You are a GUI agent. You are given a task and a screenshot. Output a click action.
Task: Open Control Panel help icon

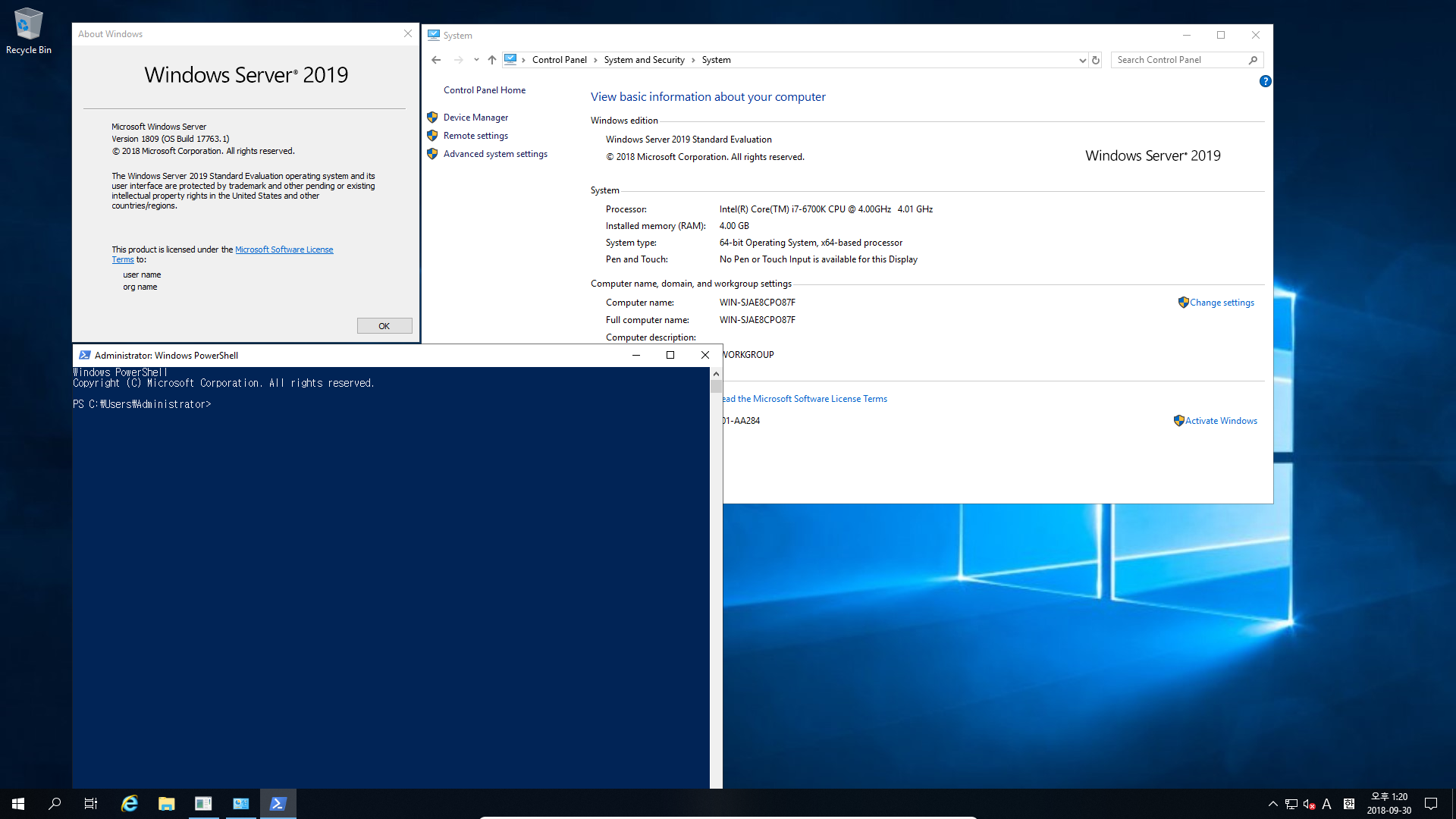point(1265,81)
